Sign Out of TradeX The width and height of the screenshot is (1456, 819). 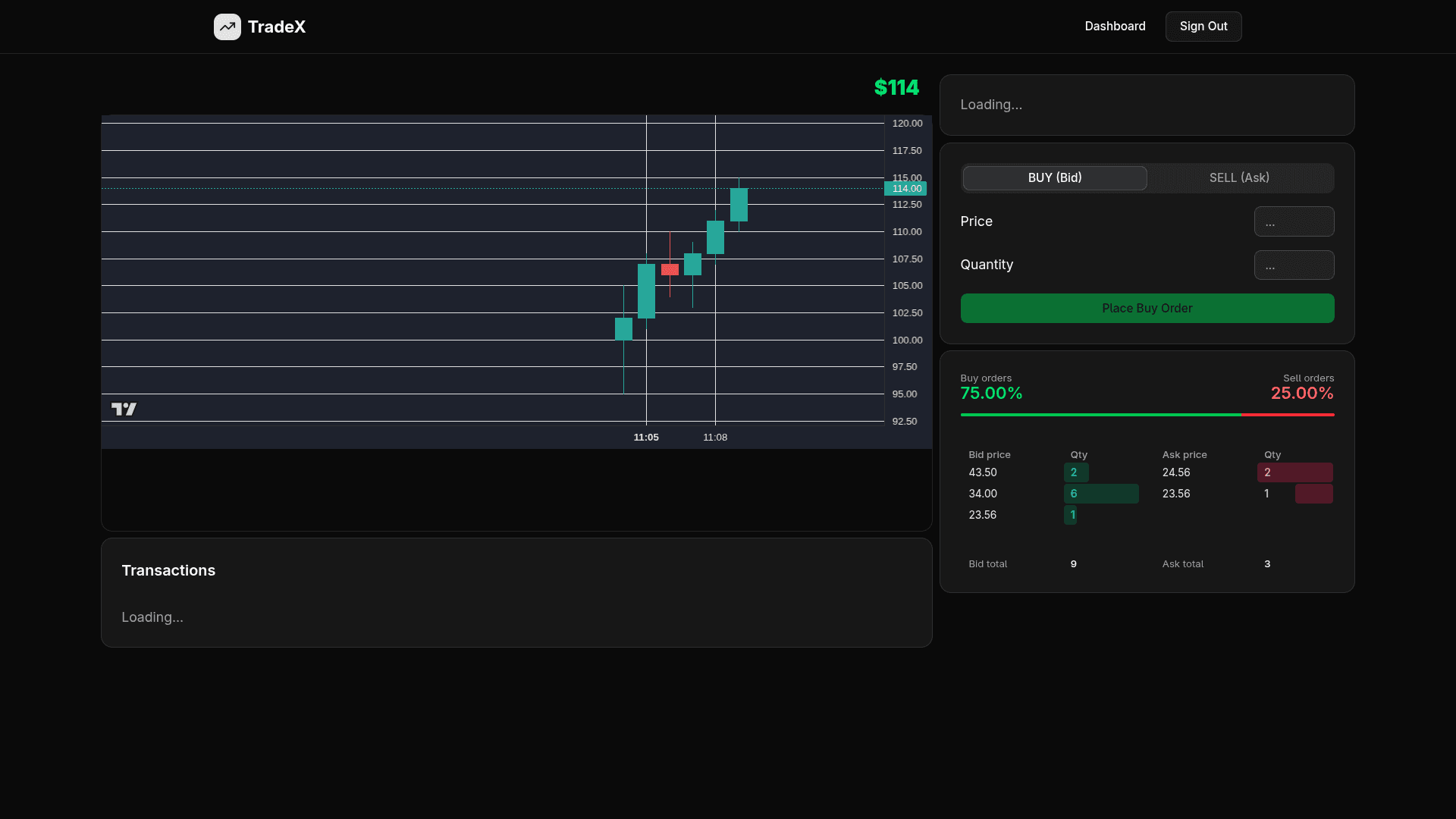(x=1203, y=27)
